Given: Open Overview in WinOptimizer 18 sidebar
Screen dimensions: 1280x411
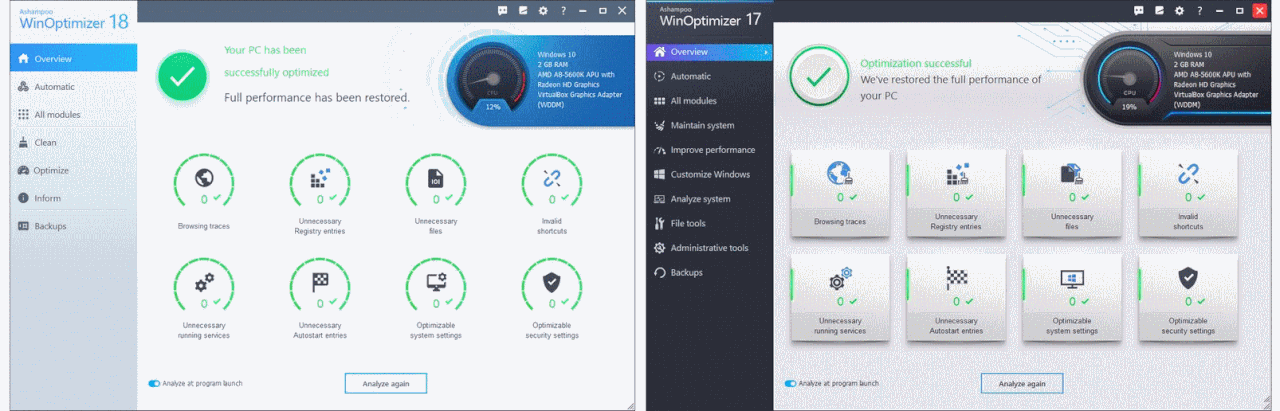Looking at the screenshot, I should pos(73,59).
